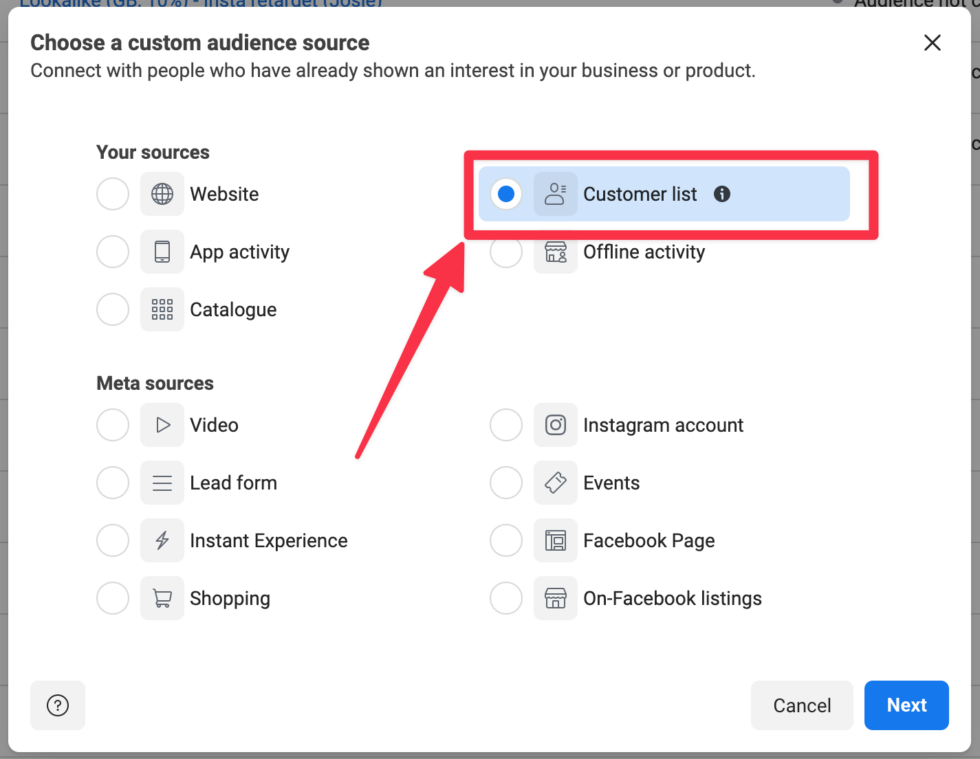
Task: Select the Lead form icon
Action: click(161, 483)
